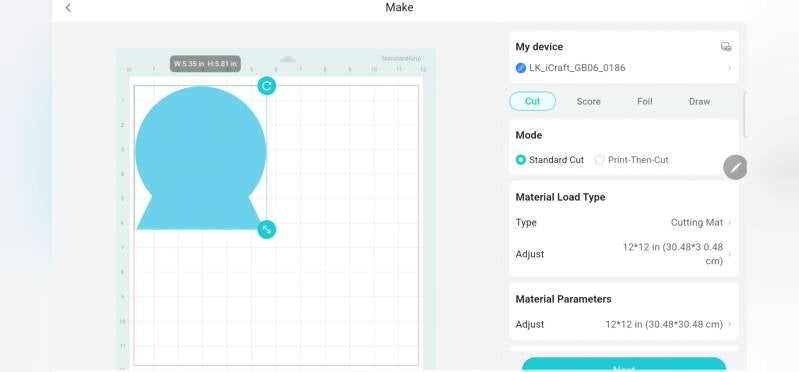Click the right panel scrollbar

745,114
